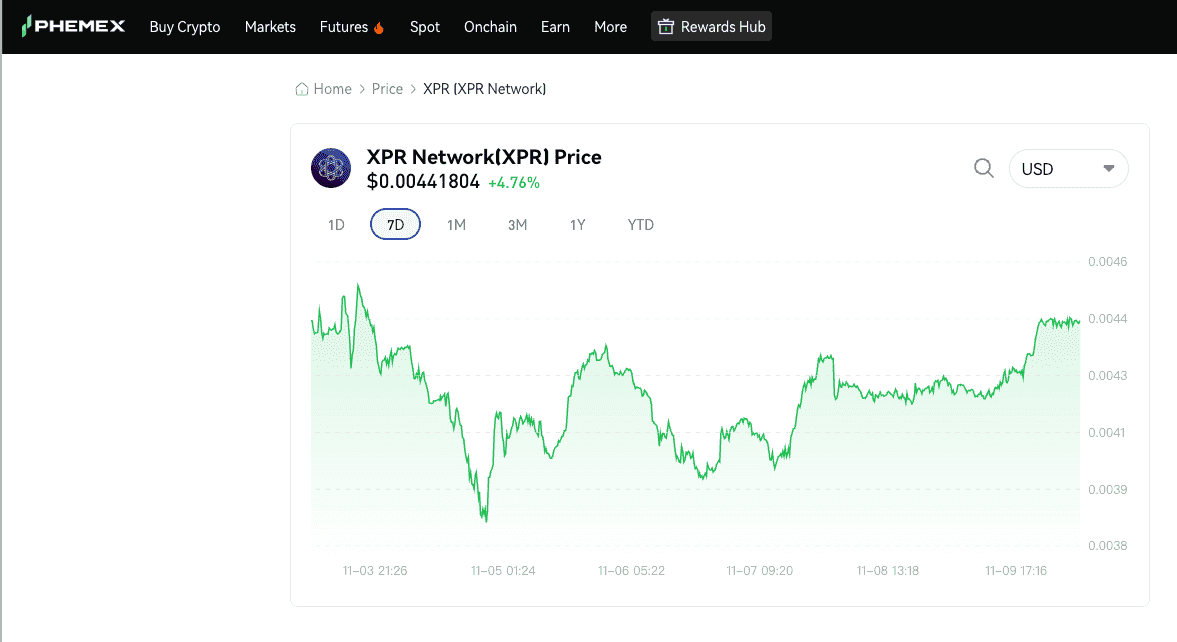This screenshot has height=642, width=1177.
Task: Open the search magnifier on the price card
Action: (x=983, y=168)
